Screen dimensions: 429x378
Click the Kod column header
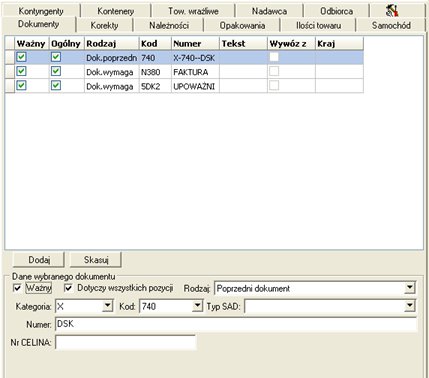pos(155,43)
